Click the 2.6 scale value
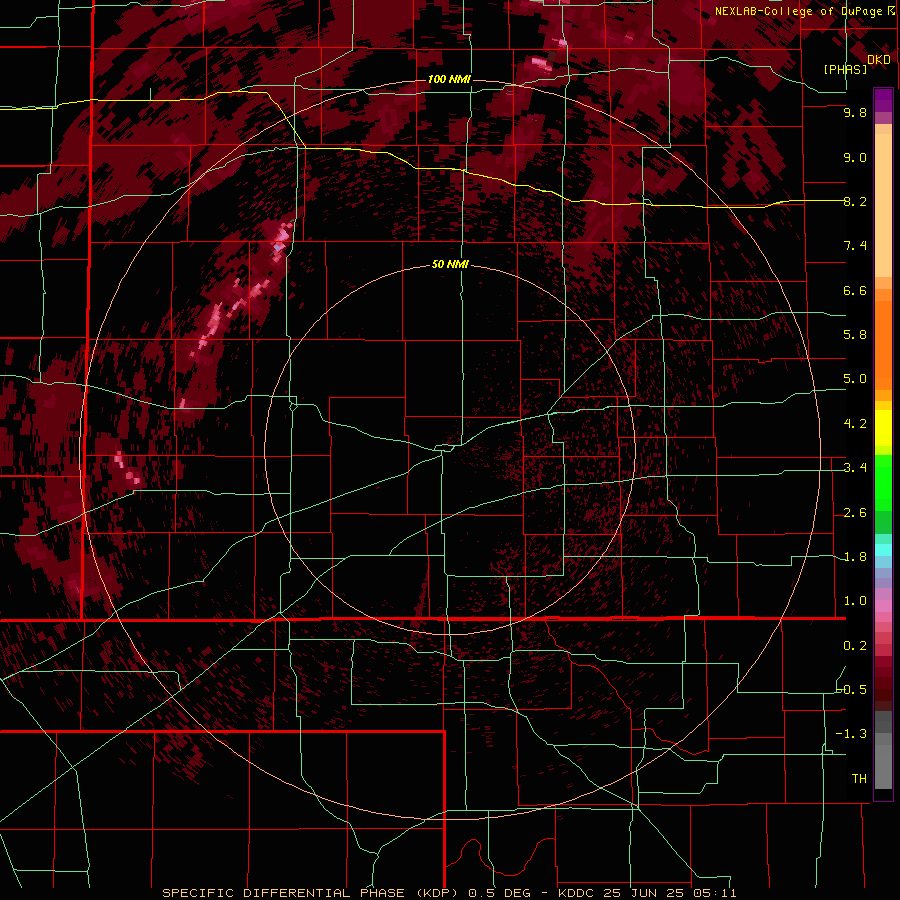 click(x=855, y=513)
